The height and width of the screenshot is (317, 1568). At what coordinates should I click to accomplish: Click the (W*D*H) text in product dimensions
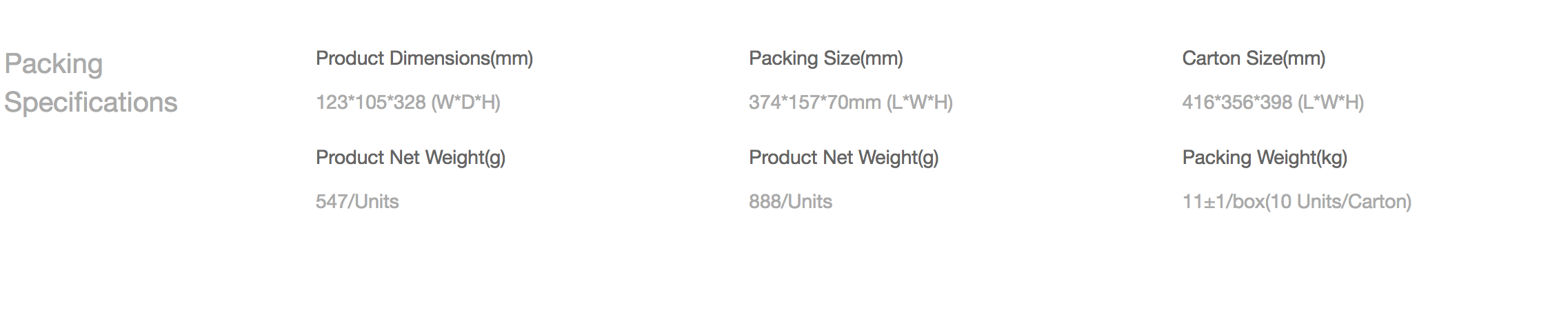(466, 103)
